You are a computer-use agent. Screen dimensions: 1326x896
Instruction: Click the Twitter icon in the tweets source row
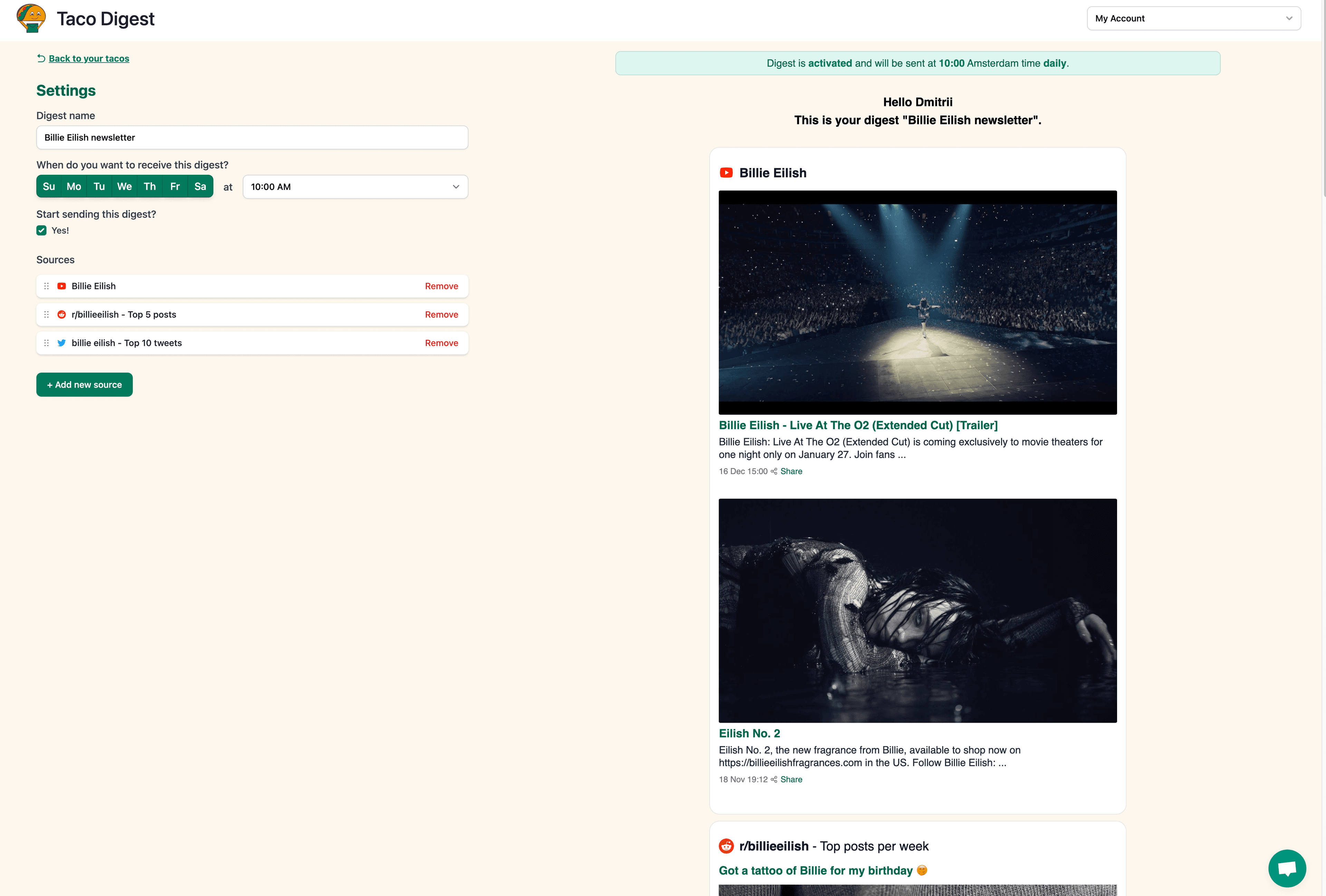point(61,343)
